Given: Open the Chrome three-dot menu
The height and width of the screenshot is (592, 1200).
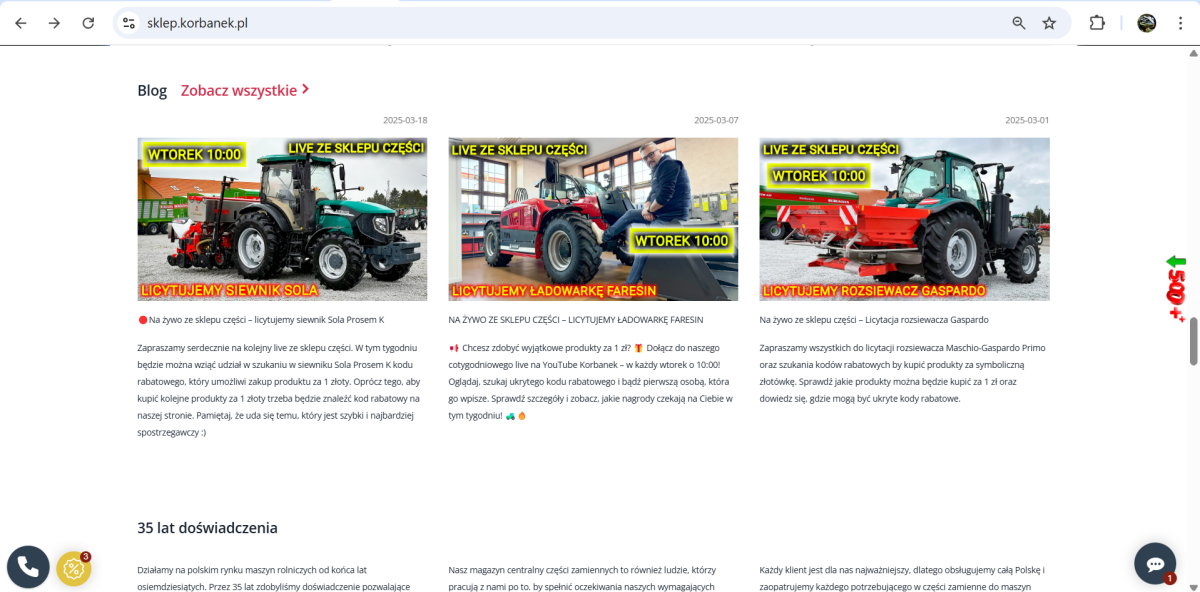Looking at the screenshot, I should tap(1180, 23).
